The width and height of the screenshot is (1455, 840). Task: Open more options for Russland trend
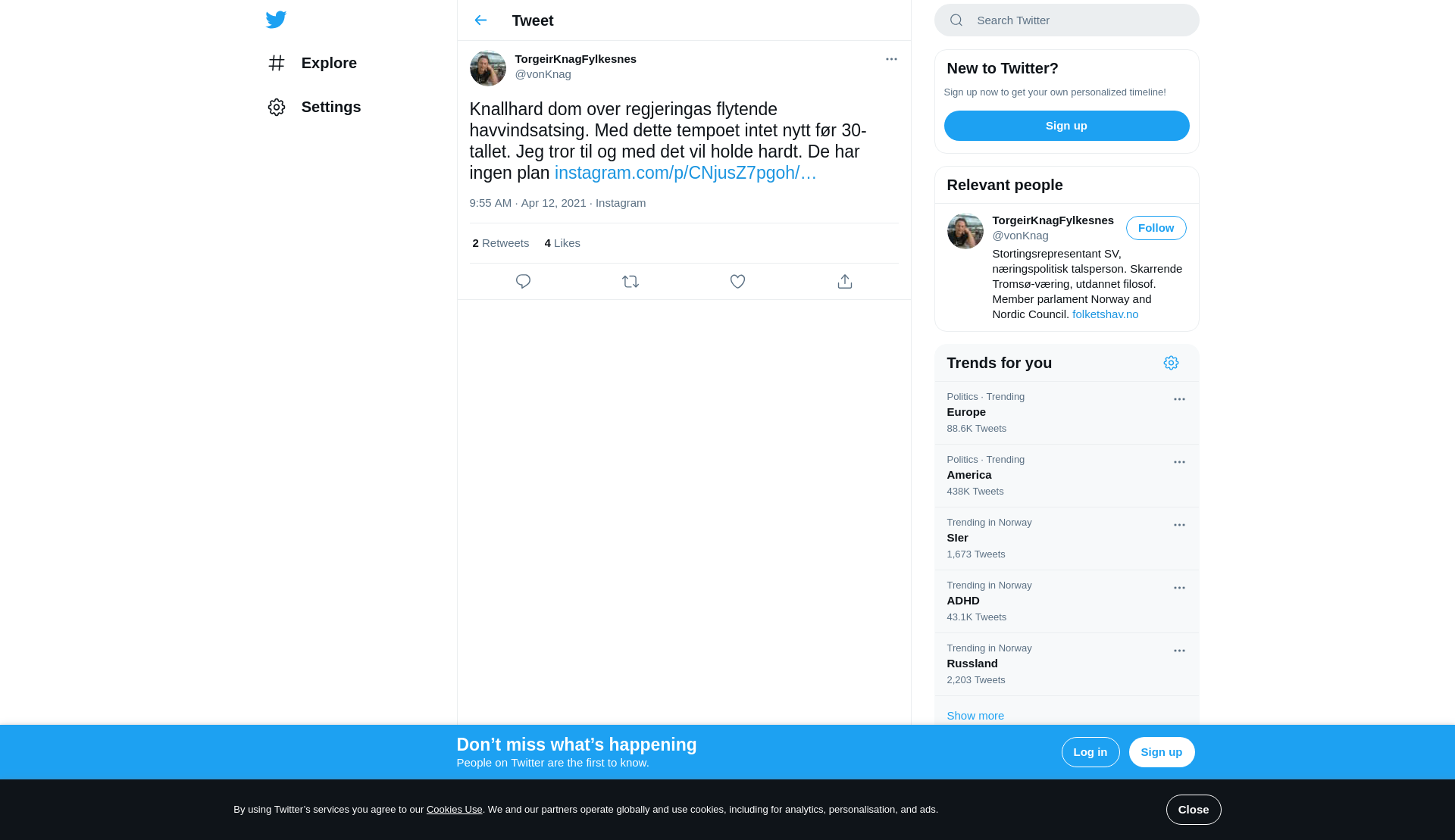(x=1179, y=651)
